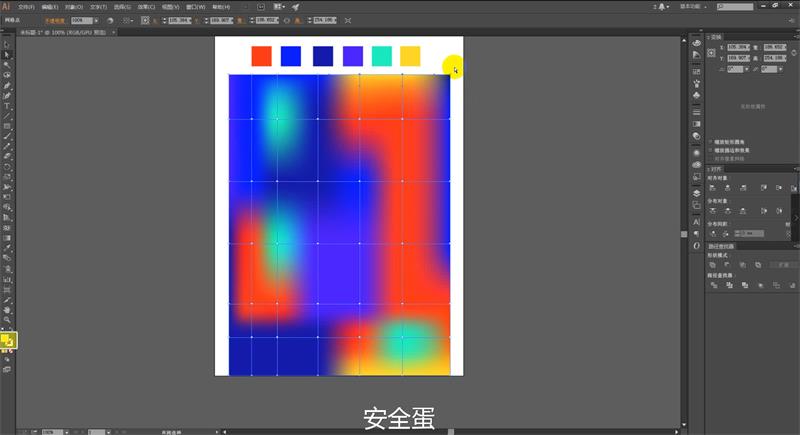This screenshot has width=800, height=435.
Task: Select the Line Segment tool
Action: click(7, 116)
